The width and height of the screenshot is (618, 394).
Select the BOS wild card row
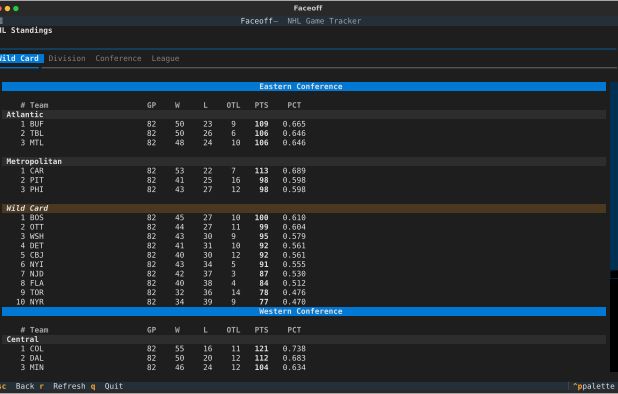click(304, 217)
